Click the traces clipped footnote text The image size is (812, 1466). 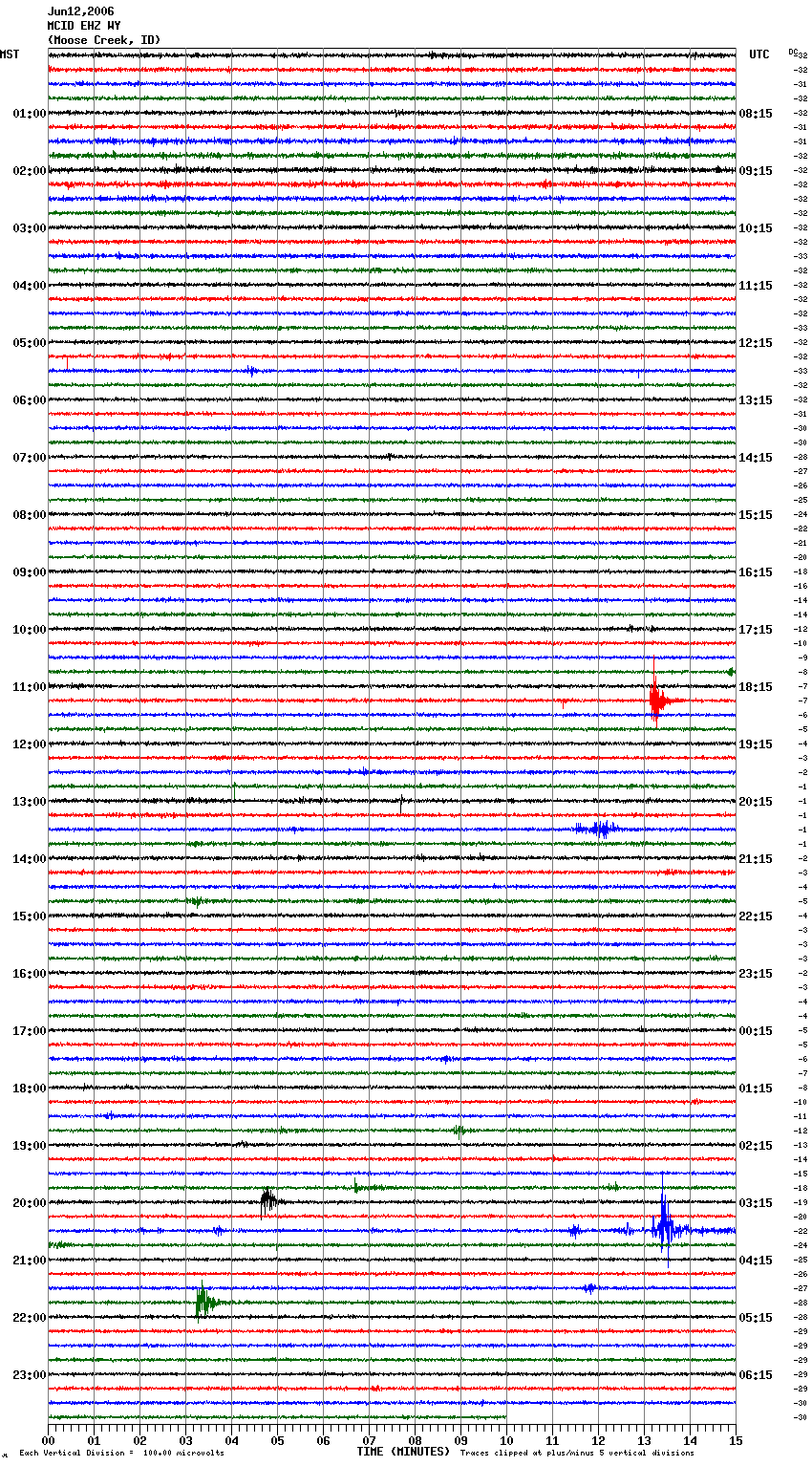pos(577,1453)
